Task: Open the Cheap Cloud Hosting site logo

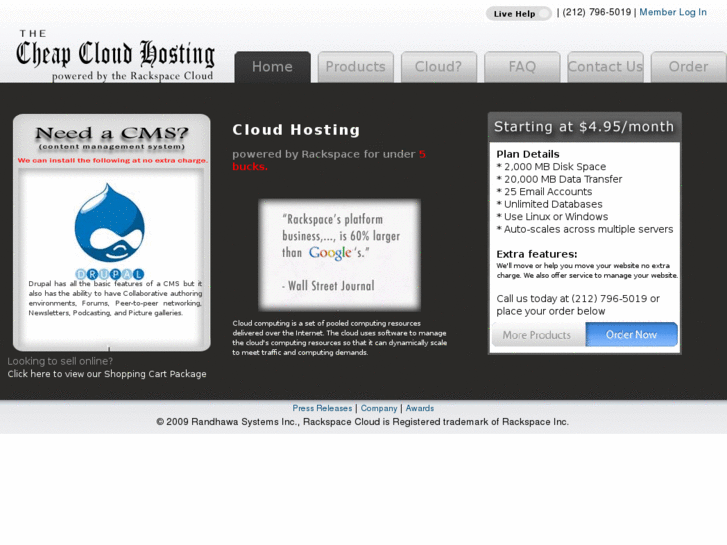Action: coord(115,56)
